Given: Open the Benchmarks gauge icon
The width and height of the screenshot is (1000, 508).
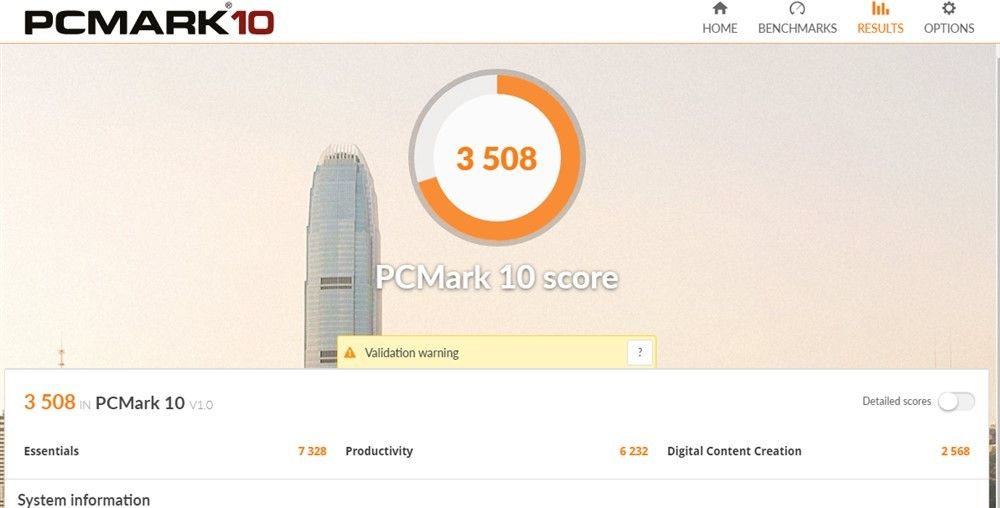Looking at the screenshot, I should [797, 8].
